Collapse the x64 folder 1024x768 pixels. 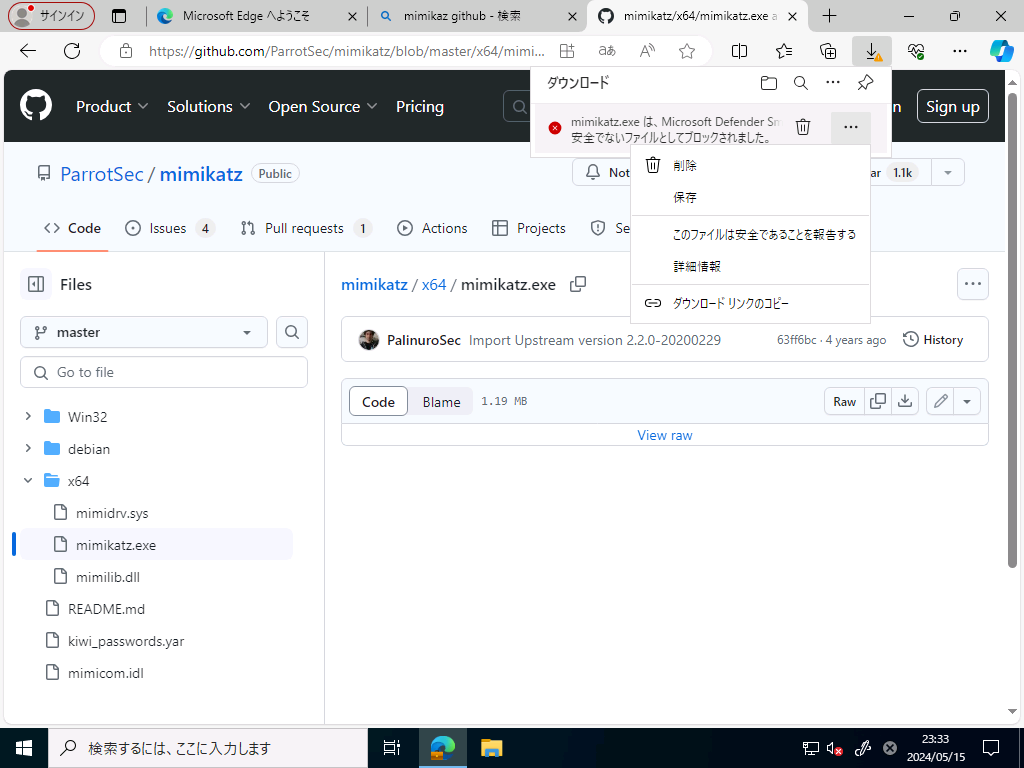(28, 481)
